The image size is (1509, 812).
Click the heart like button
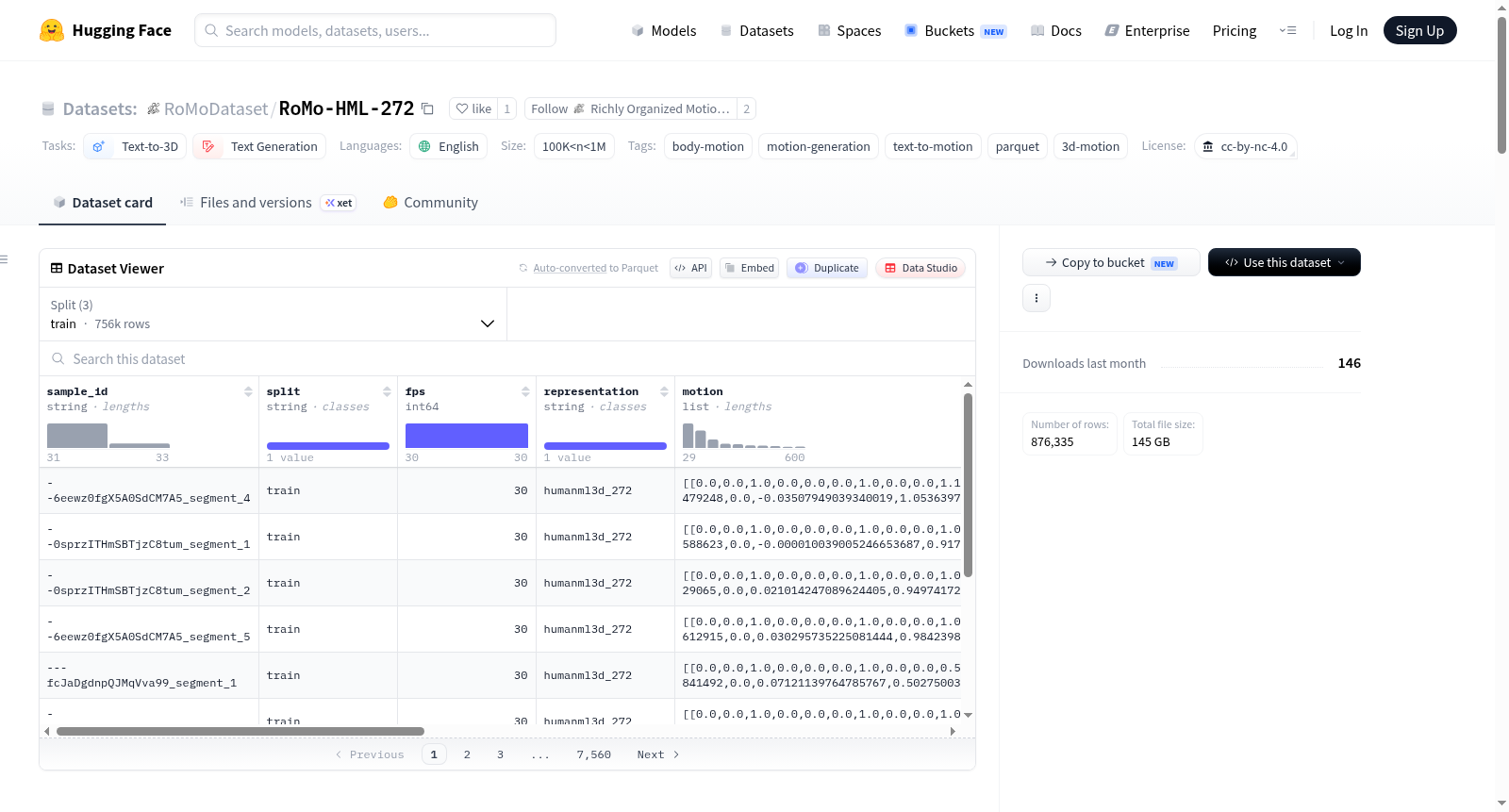(x=473, y=108)
